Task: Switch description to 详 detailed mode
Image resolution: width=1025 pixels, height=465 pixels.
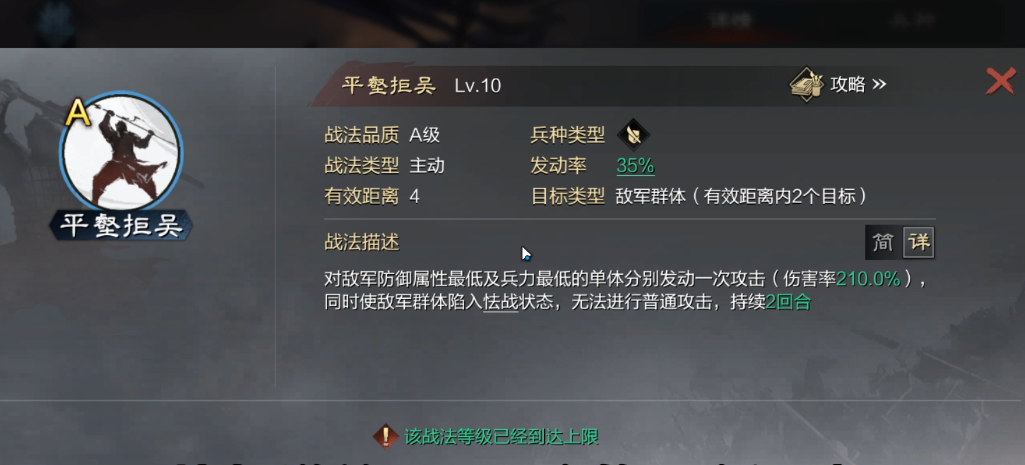Action: tap(918, 243)
